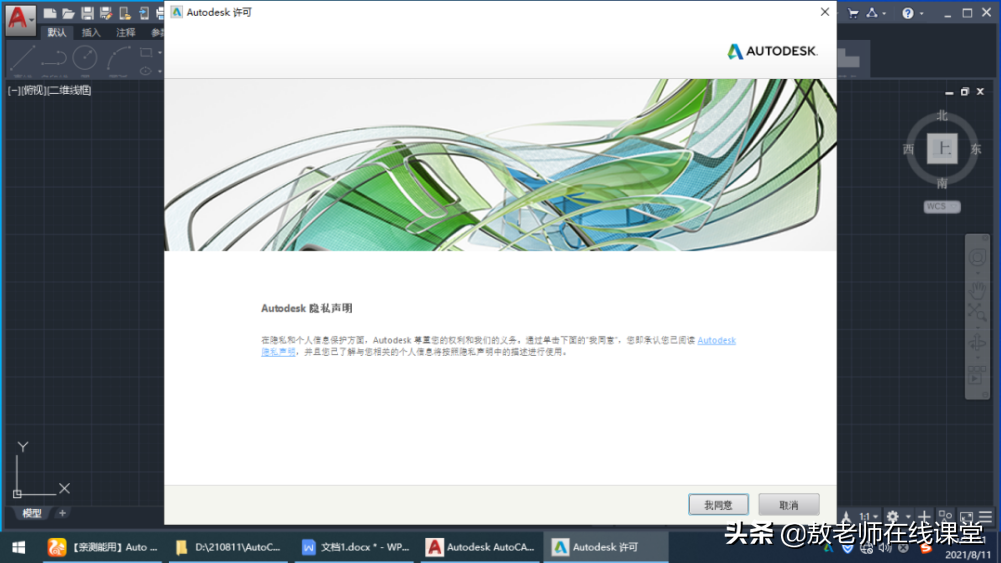Image resolution: width=1001 pixels, height=563 pixels.
Task: Select the Line drawing tool
Action: click(x=23, y=58)
